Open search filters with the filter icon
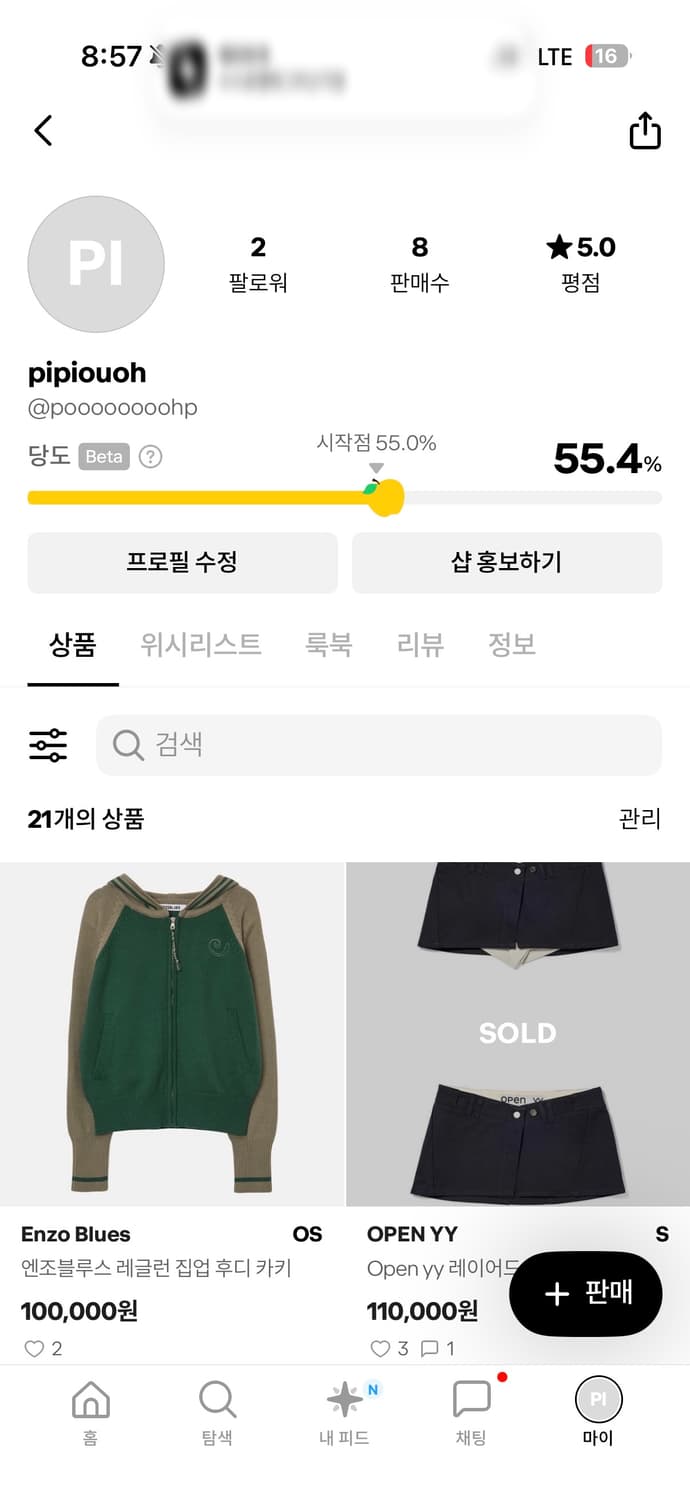The height and width of the screenshot is (1500, 690). tap(45, 744)
